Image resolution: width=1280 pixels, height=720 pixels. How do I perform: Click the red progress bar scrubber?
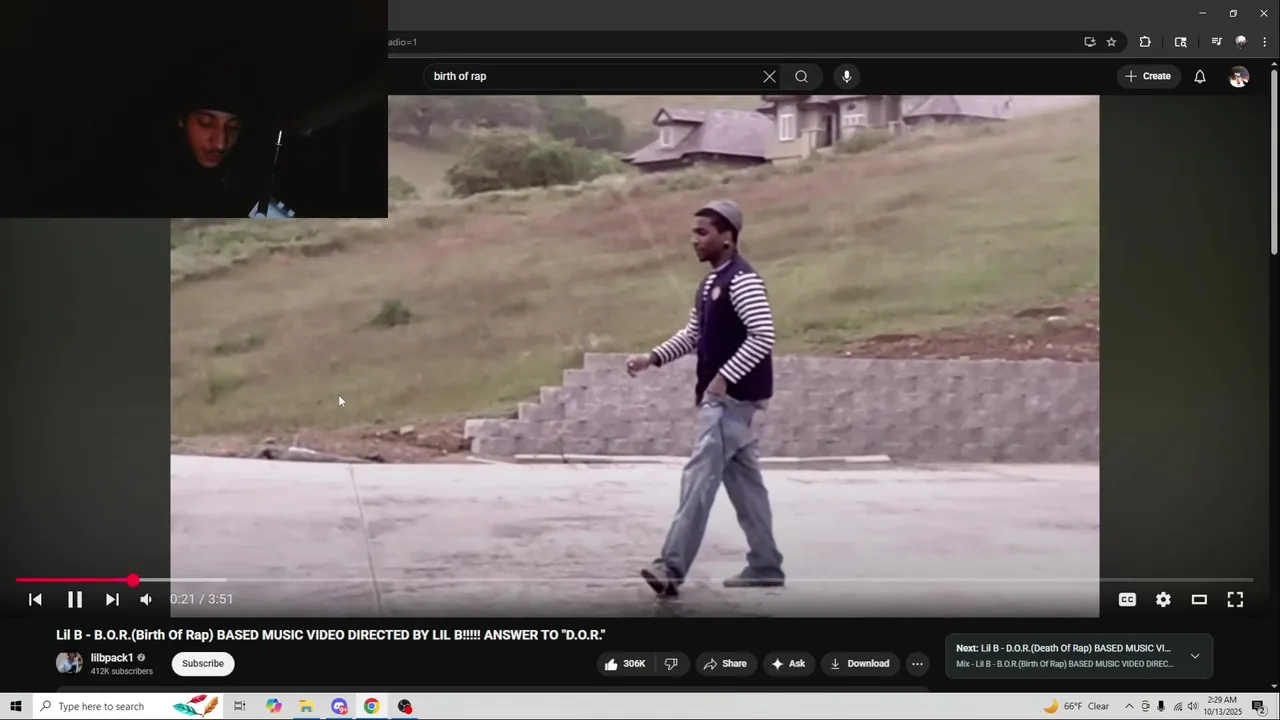click(133, 580)
